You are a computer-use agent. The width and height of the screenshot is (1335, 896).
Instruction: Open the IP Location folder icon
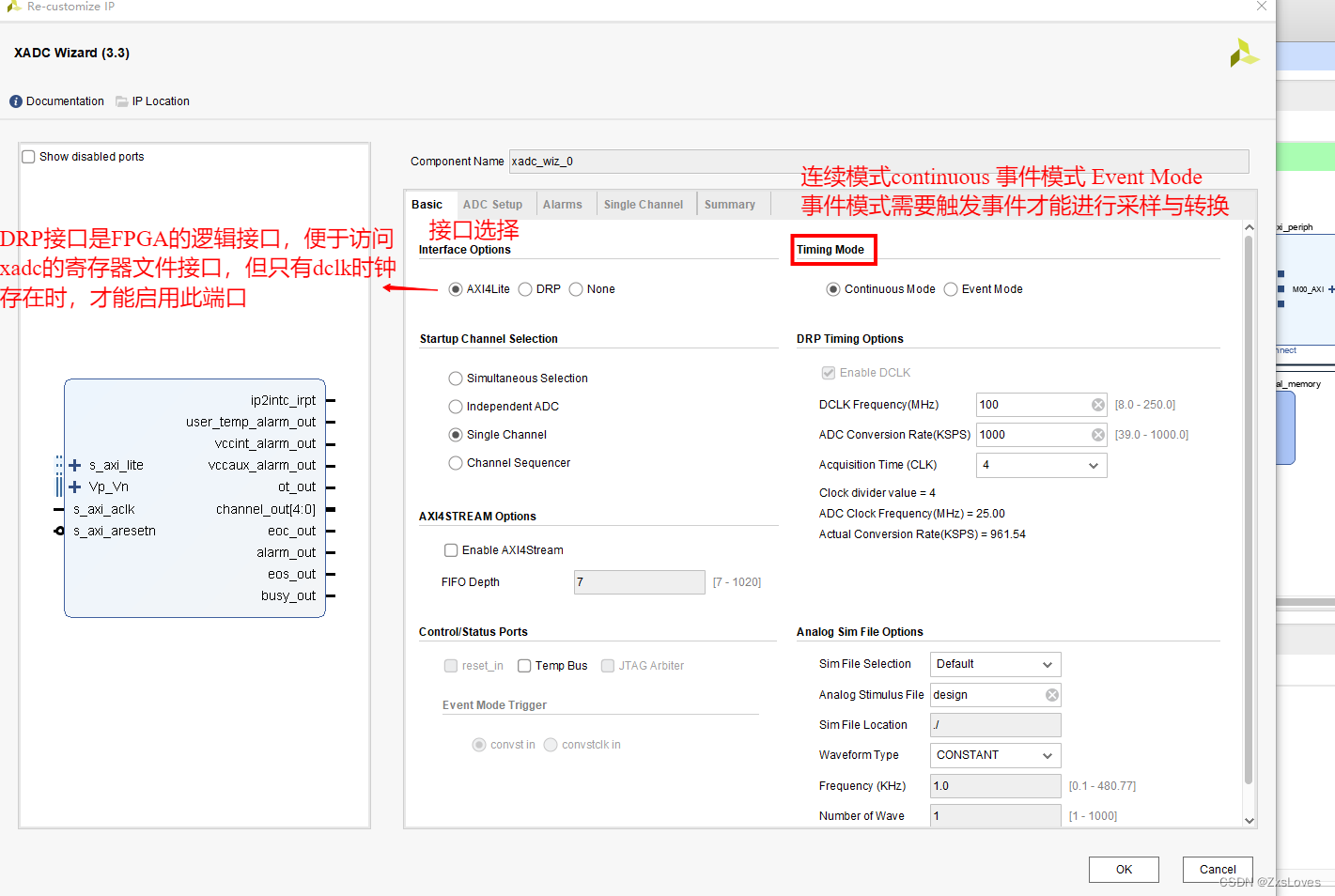coord(122,101)
